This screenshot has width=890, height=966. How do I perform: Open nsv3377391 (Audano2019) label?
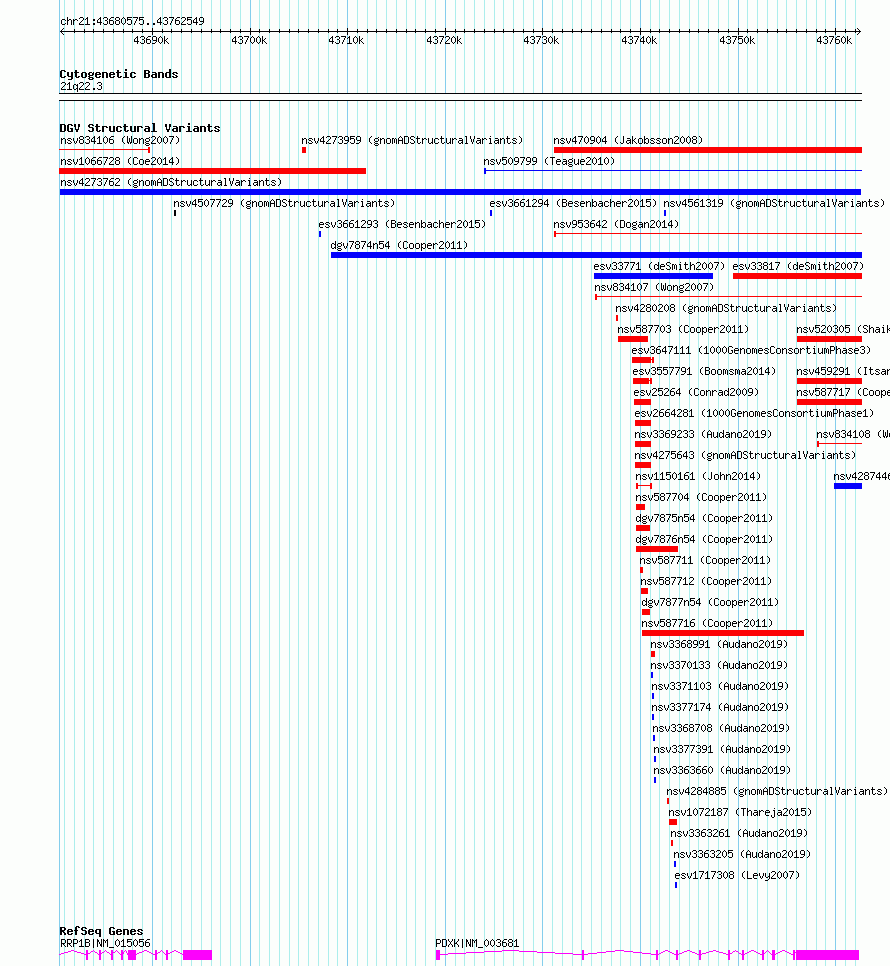click(x=722, y=749)
